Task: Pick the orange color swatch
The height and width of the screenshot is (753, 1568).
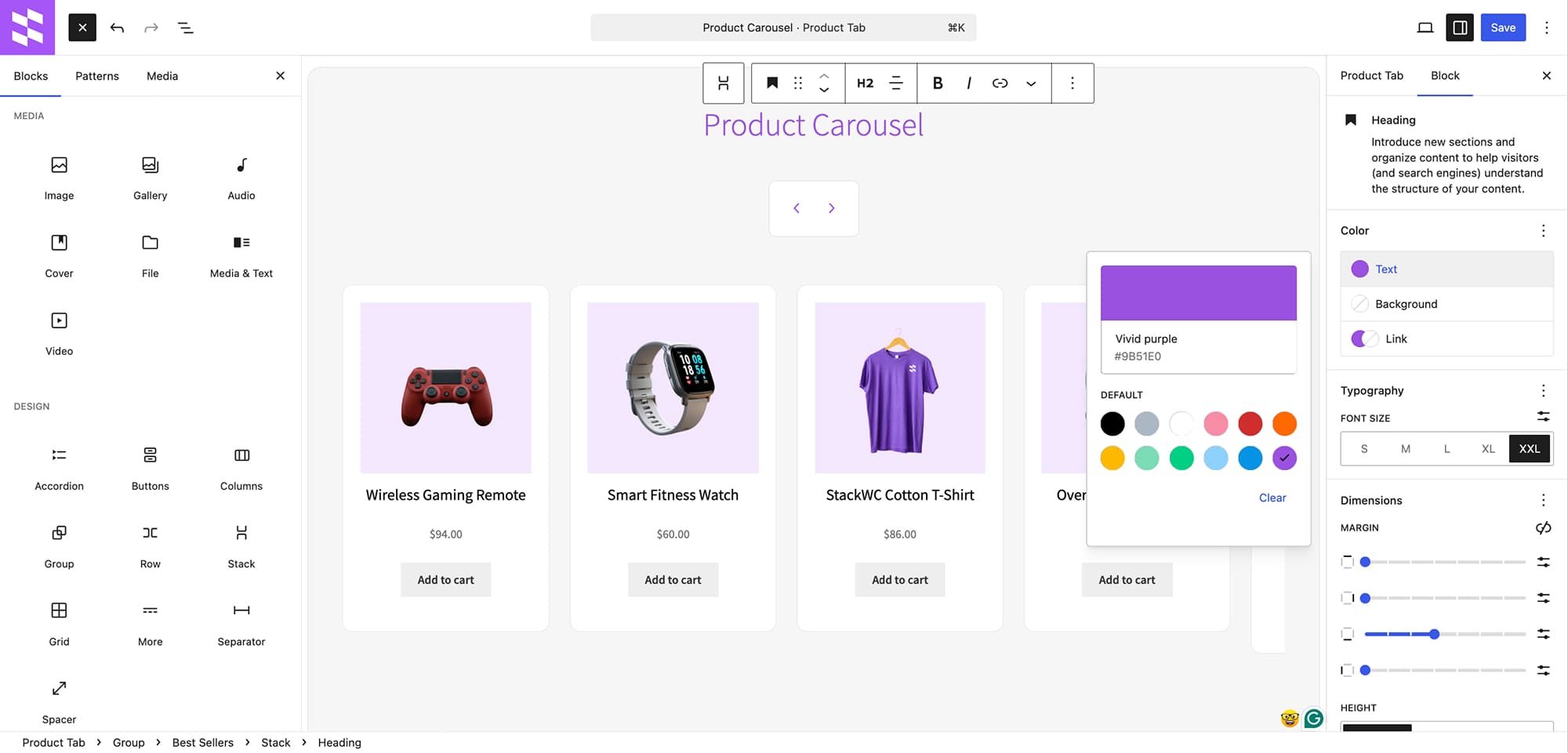Action: (x=1284, y=424)
